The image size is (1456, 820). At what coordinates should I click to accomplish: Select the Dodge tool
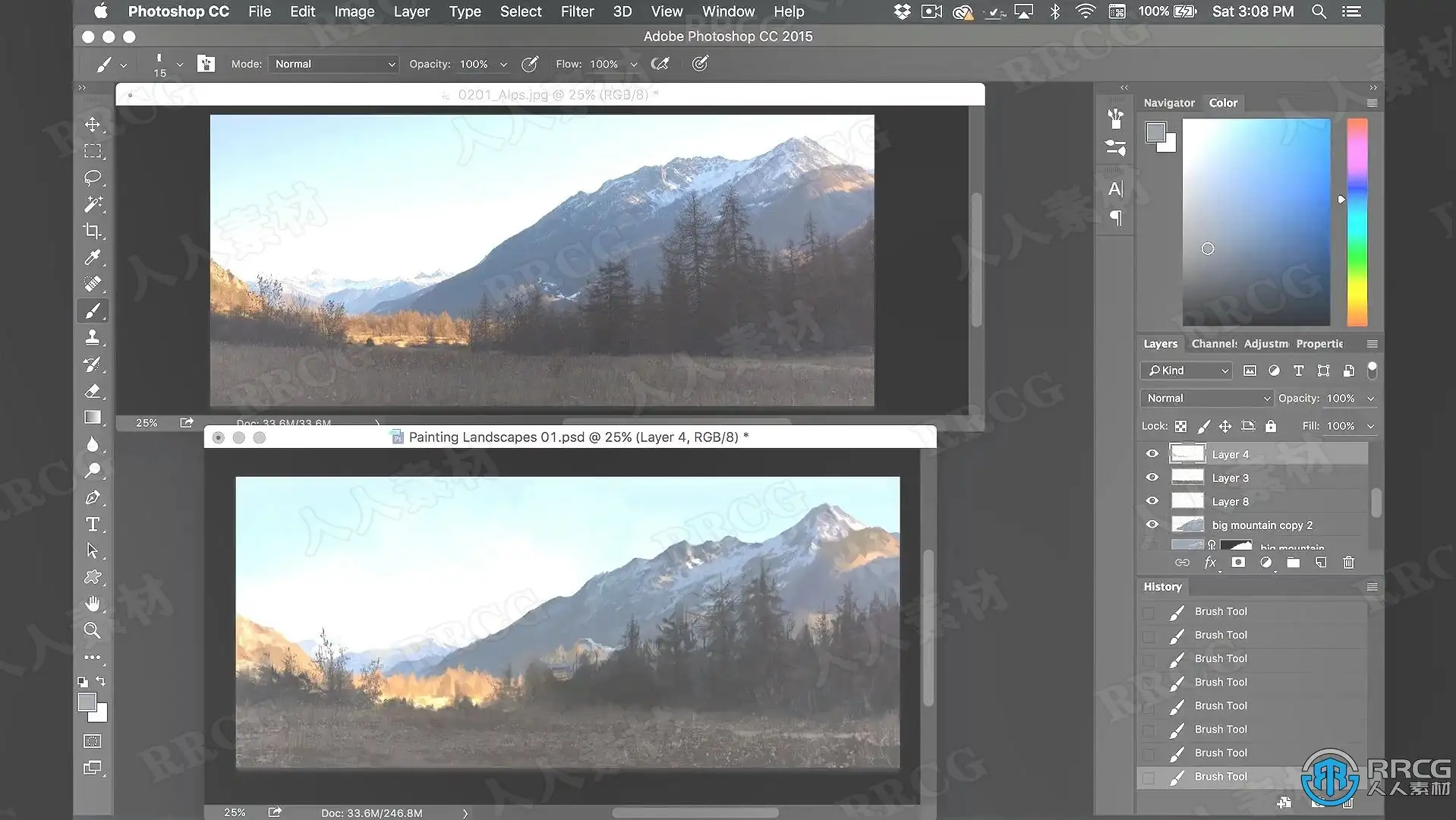point(93,471)
